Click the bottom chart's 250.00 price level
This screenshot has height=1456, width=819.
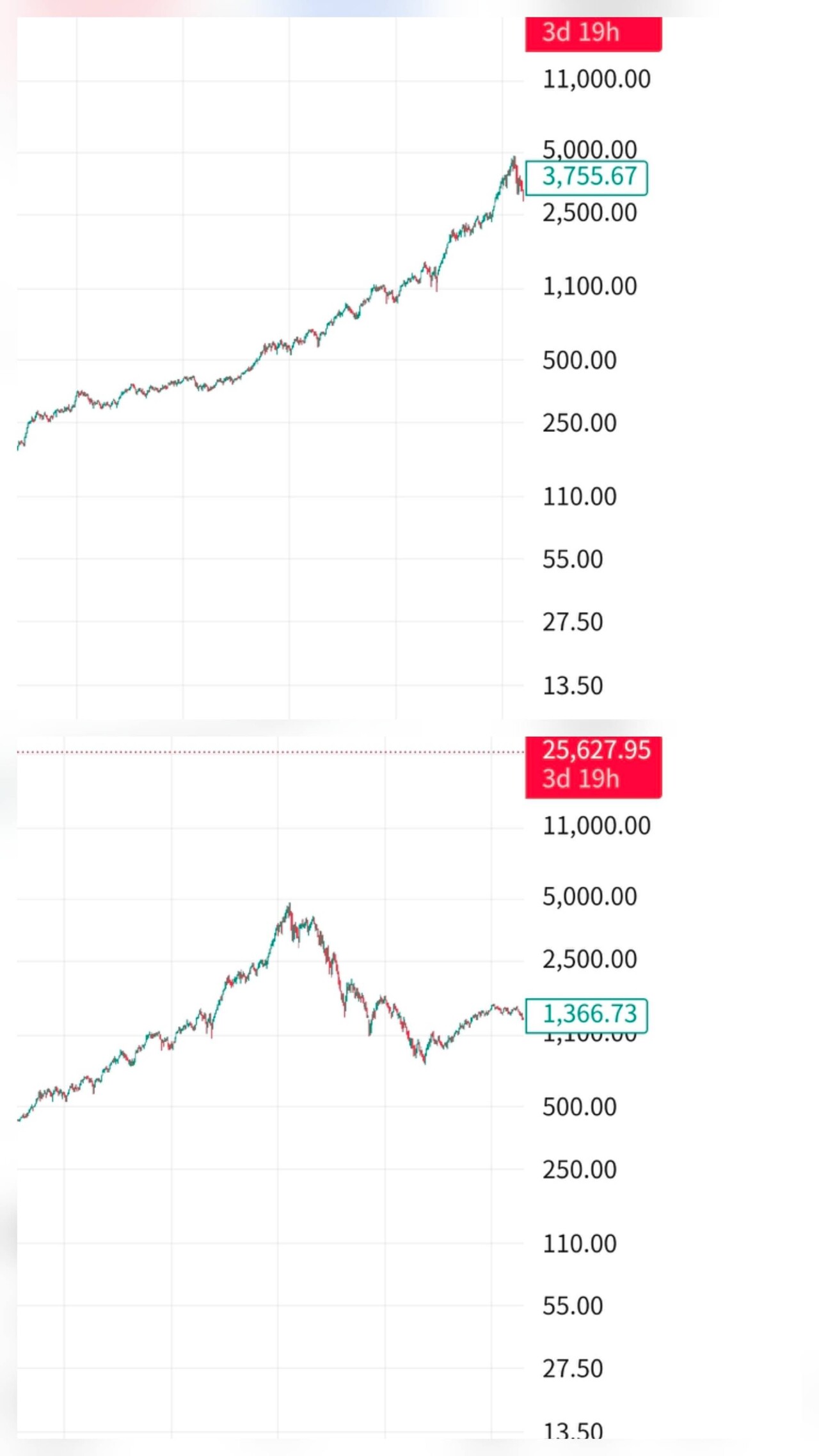tap(579, 1170)
